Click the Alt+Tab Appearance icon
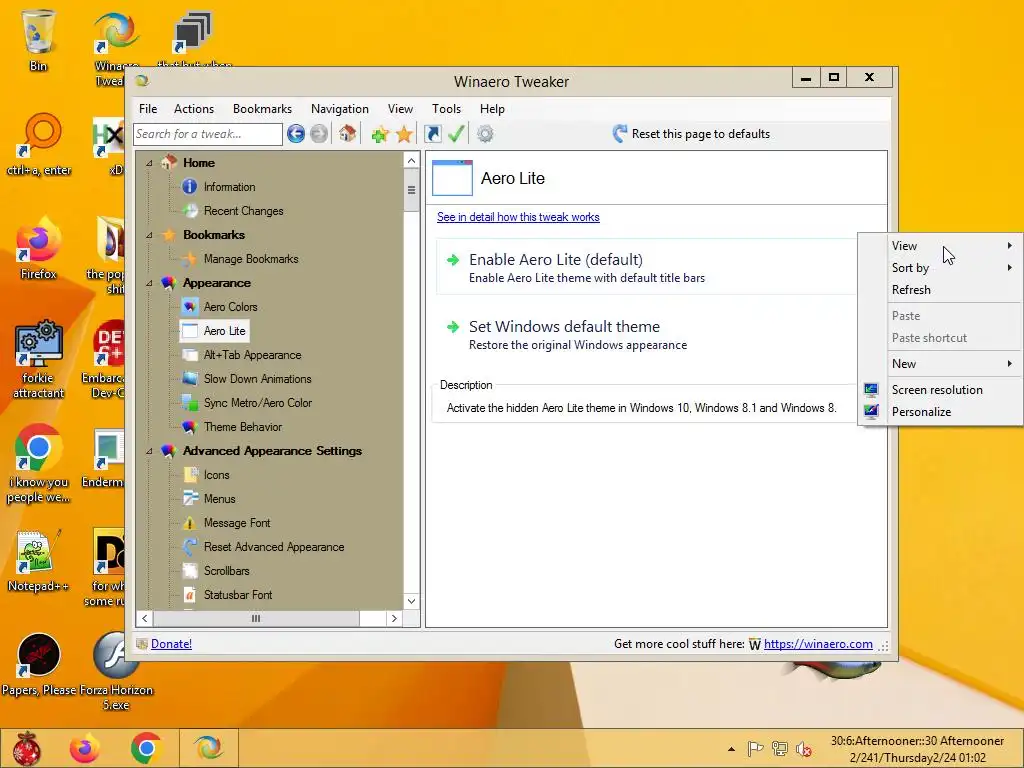1024x768 pixels. [x=189, y=355]
